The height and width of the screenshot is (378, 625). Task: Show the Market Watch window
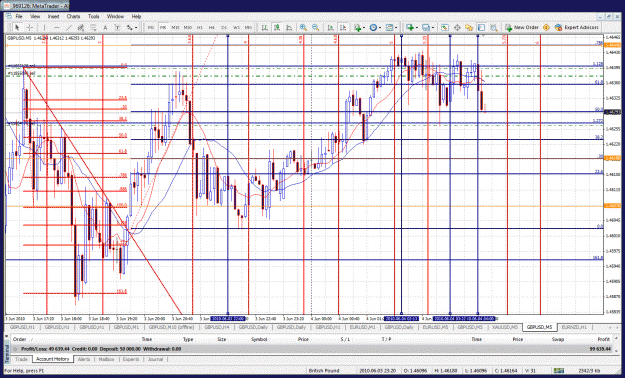[444, 28]
